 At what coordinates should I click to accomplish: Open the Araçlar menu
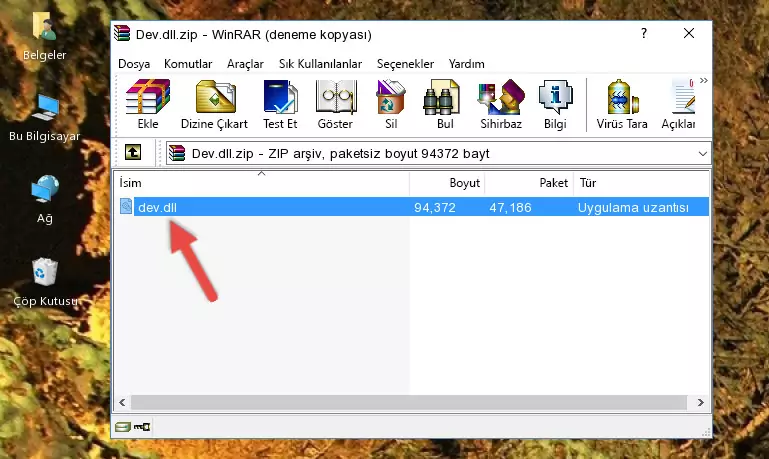pos(245,64)
